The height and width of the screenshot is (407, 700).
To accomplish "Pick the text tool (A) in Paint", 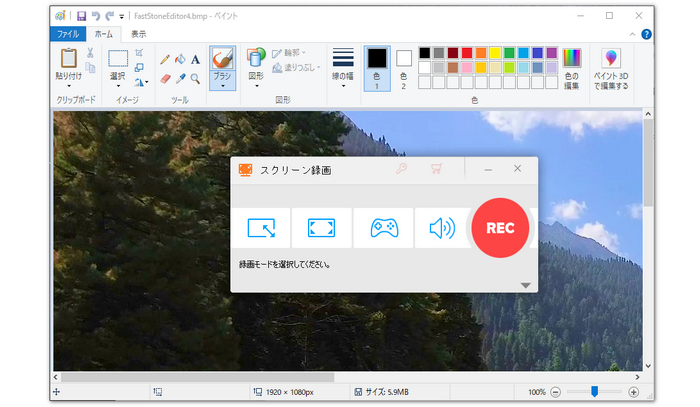I will click(196, 60).
